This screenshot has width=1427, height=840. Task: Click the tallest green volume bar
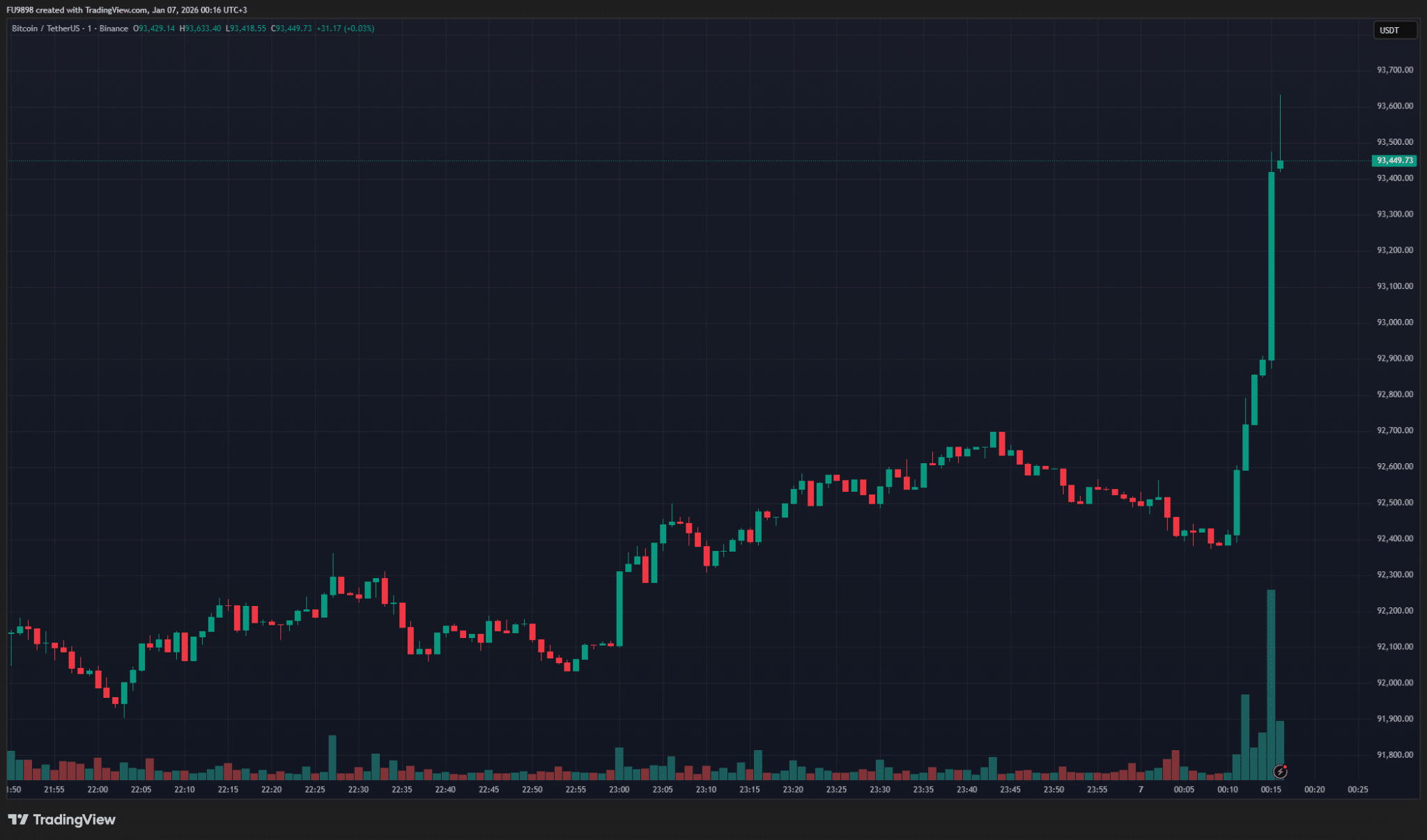click(x=1271, y=683)
